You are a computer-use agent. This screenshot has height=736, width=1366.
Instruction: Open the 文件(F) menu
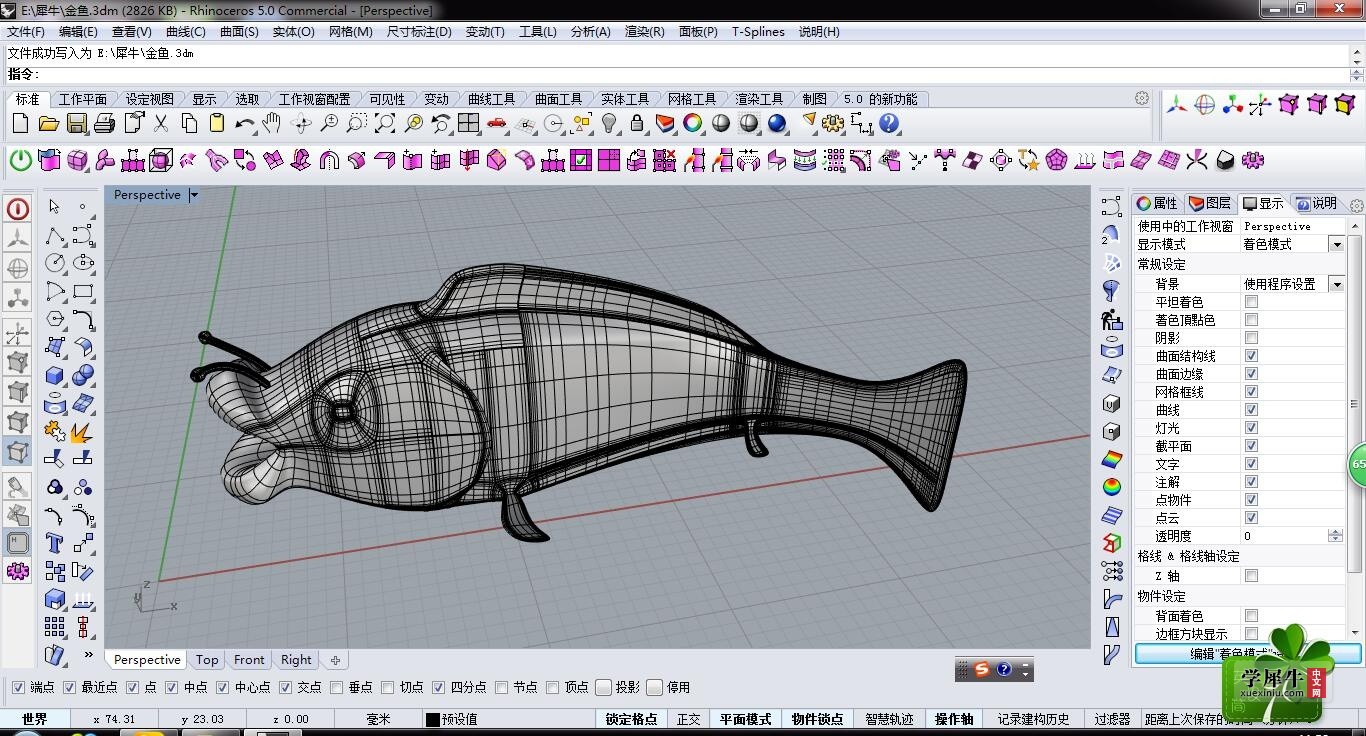(26, 32)
